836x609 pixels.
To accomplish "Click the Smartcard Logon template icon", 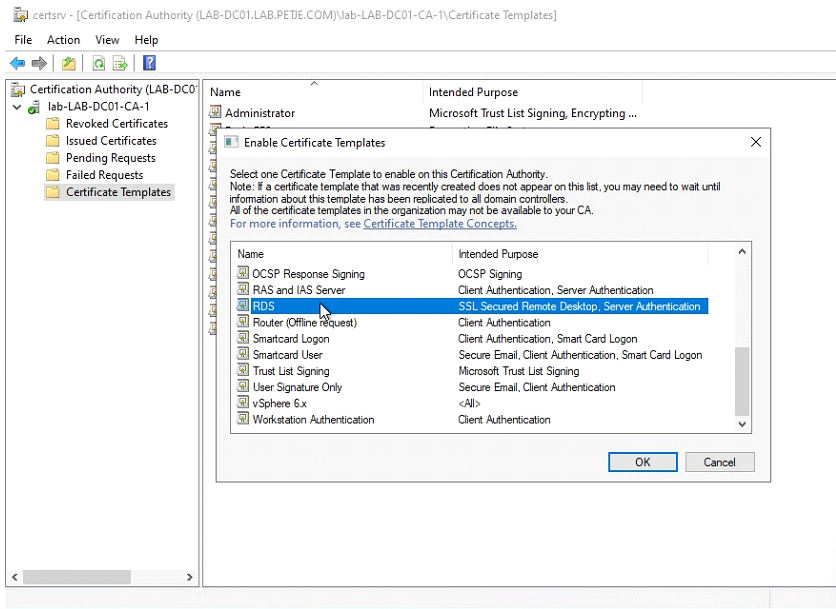I will click(x=243, y=339).
